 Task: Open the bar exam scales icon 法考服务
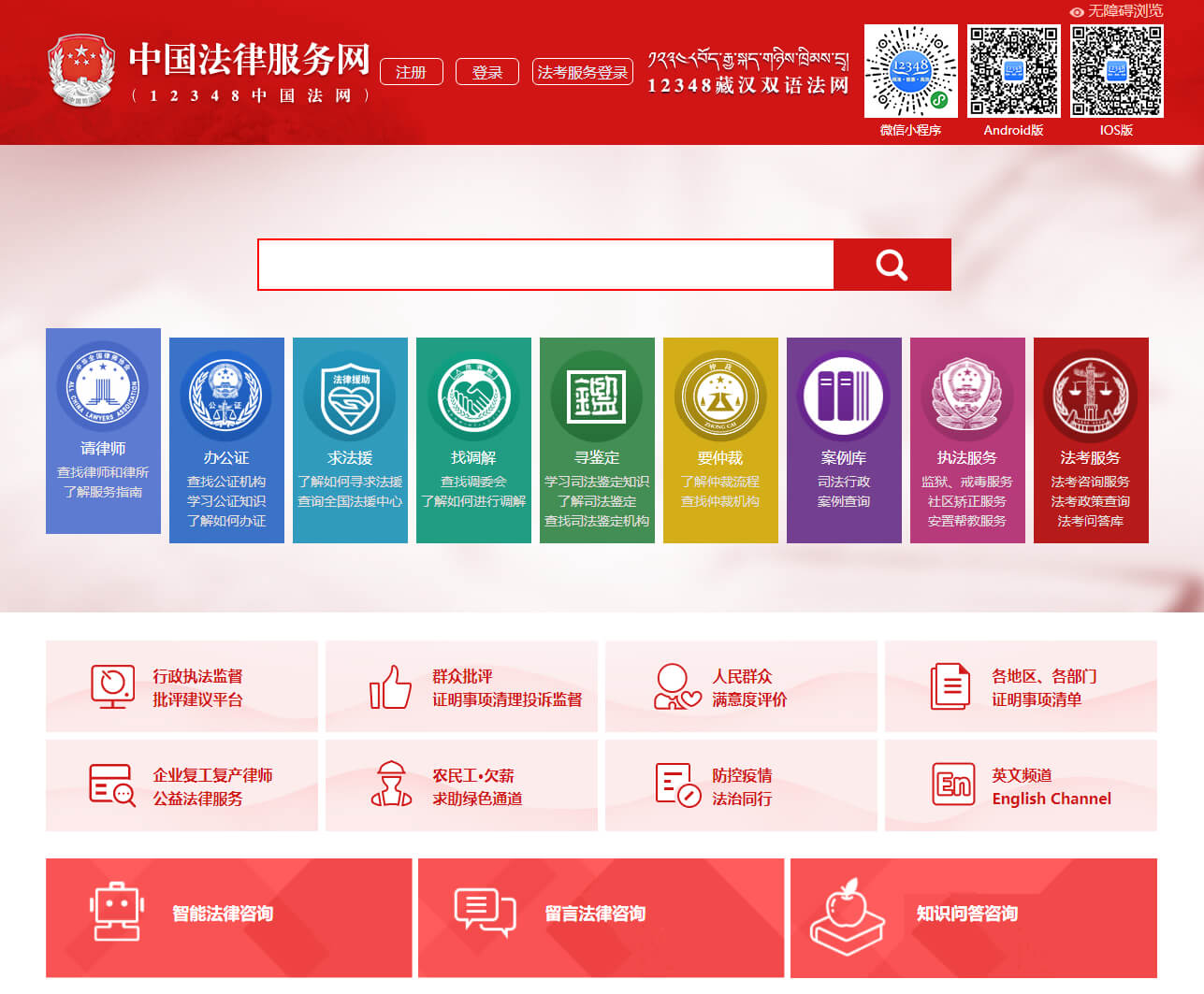[x=1091, y=396]
